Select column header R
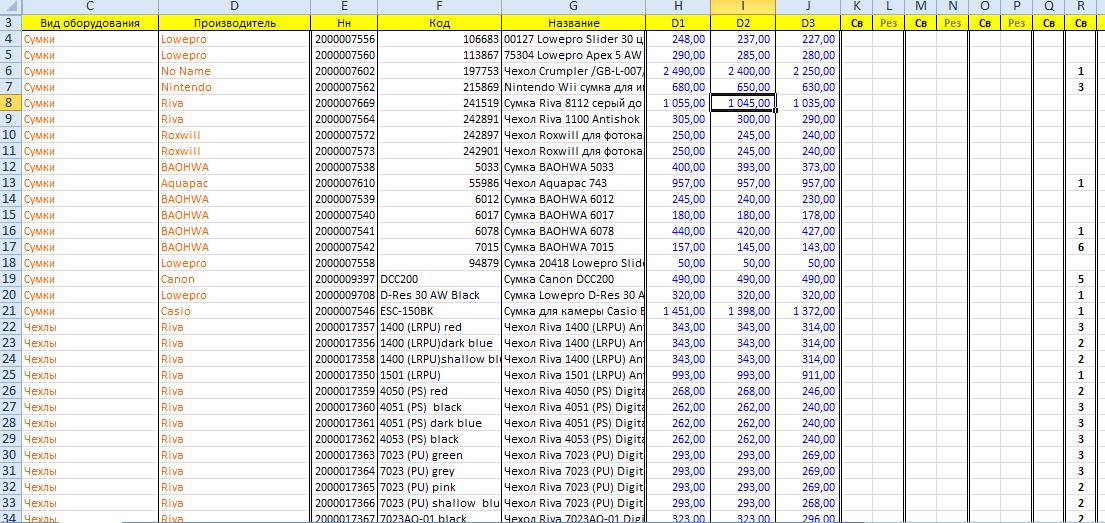This screenshot has width=1105, height=523. tap(1081, 6)
